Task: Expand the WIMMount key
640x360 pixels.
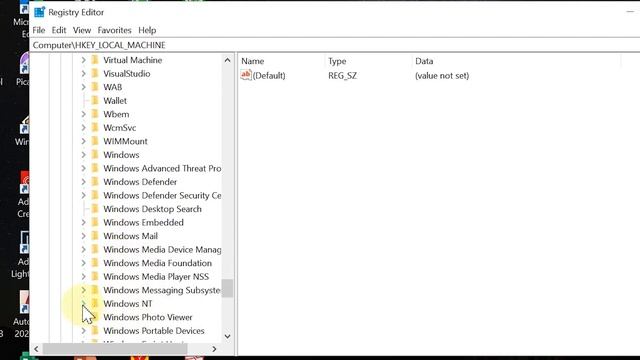Action: [x=83, y=141]
